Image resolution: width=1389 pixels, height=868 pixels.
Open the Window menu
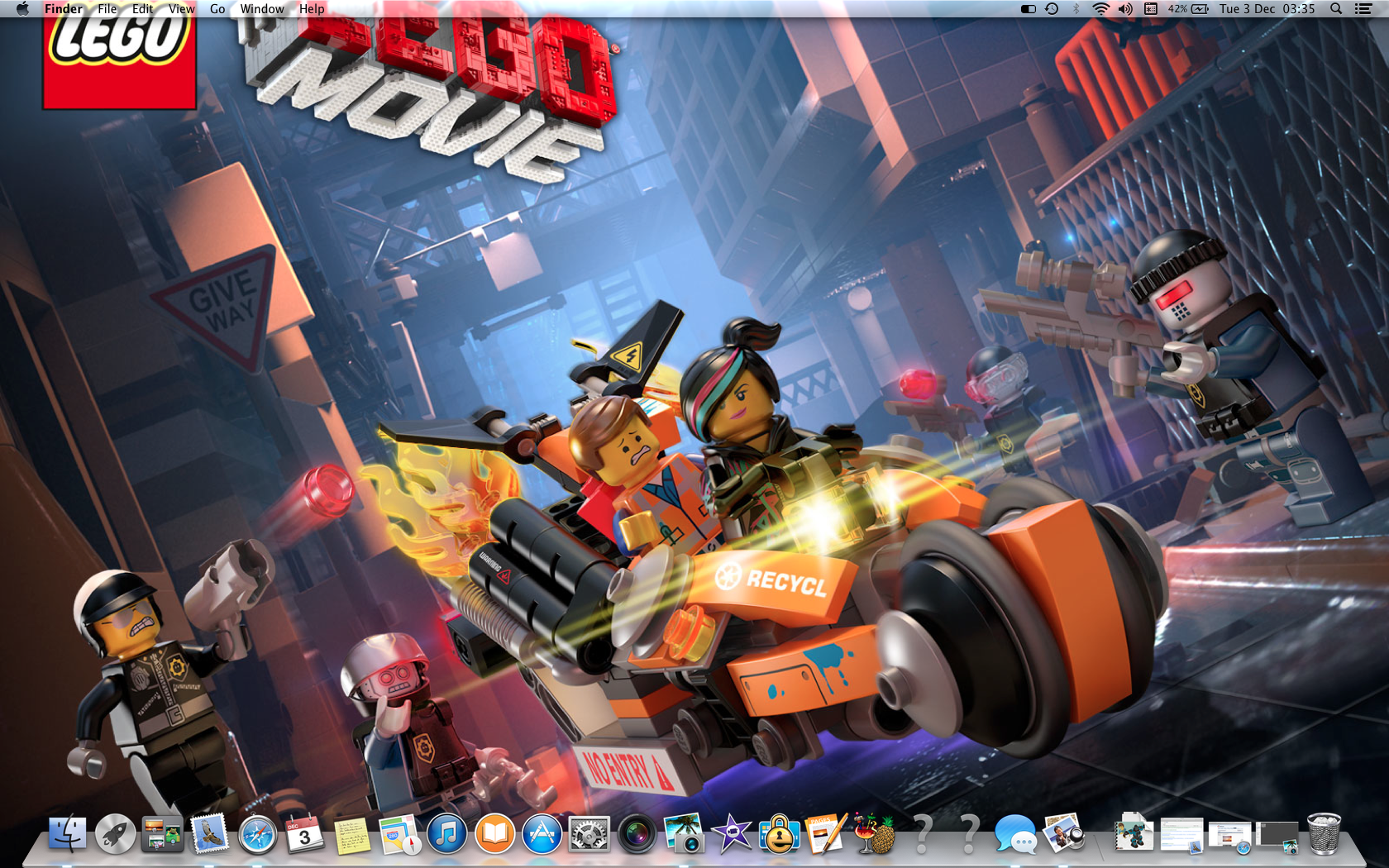[262, 9]
